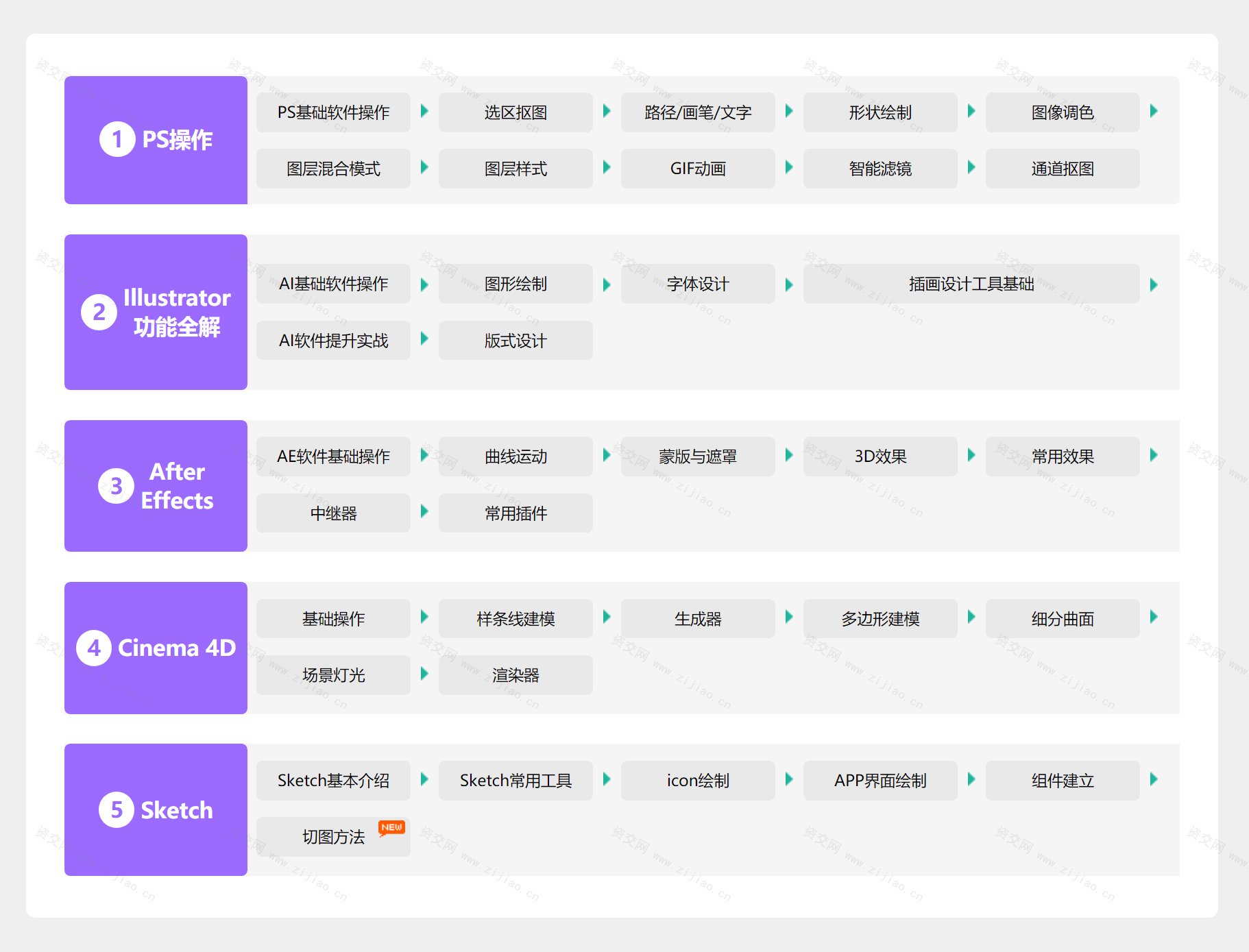The image size is (1249, 952).
Task: Click the green arrow after 组件建立
Action: coord(1154,779)
